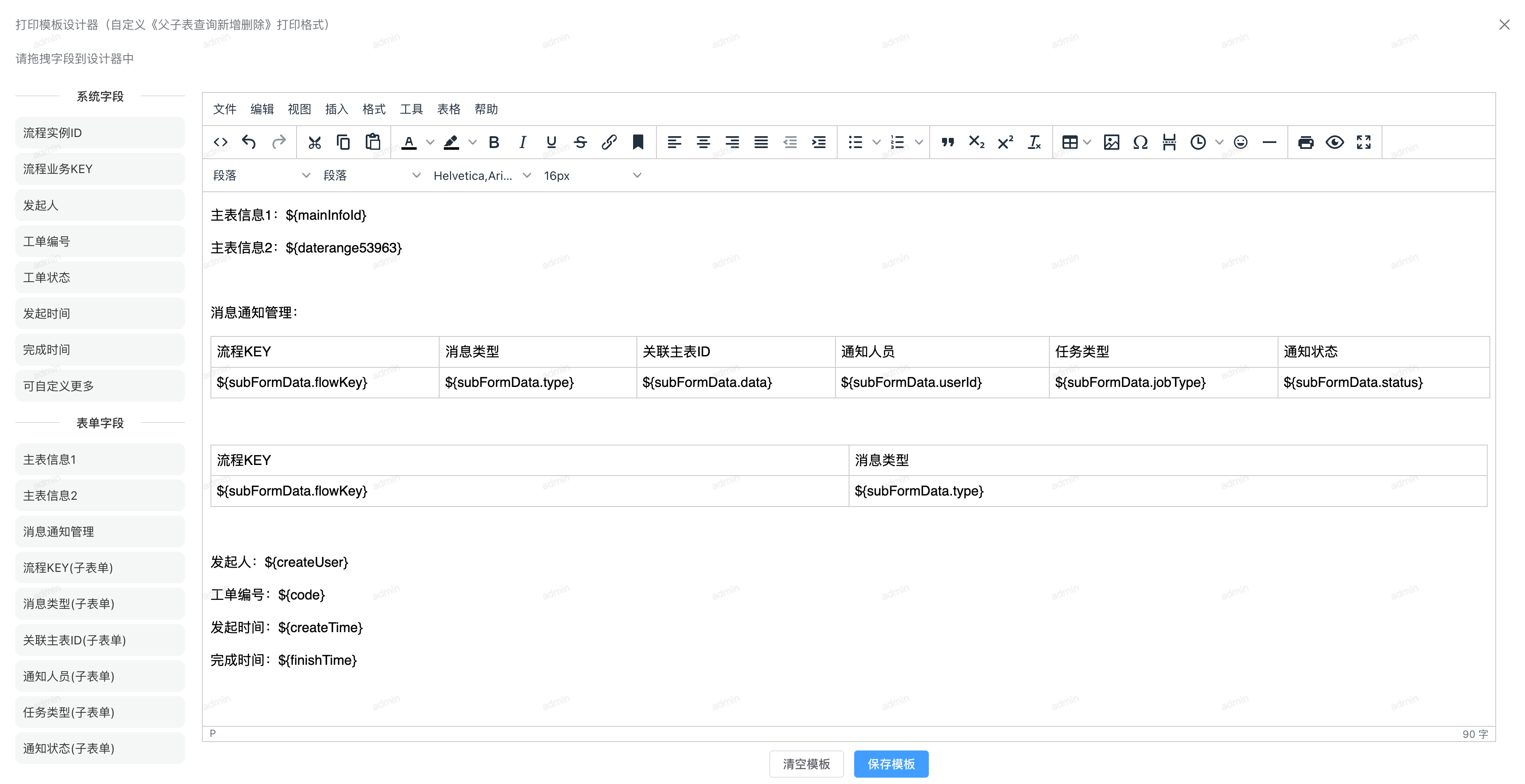1525x784 pixels.
Task: Toggle italic formatting
Action: pos(522,142)
